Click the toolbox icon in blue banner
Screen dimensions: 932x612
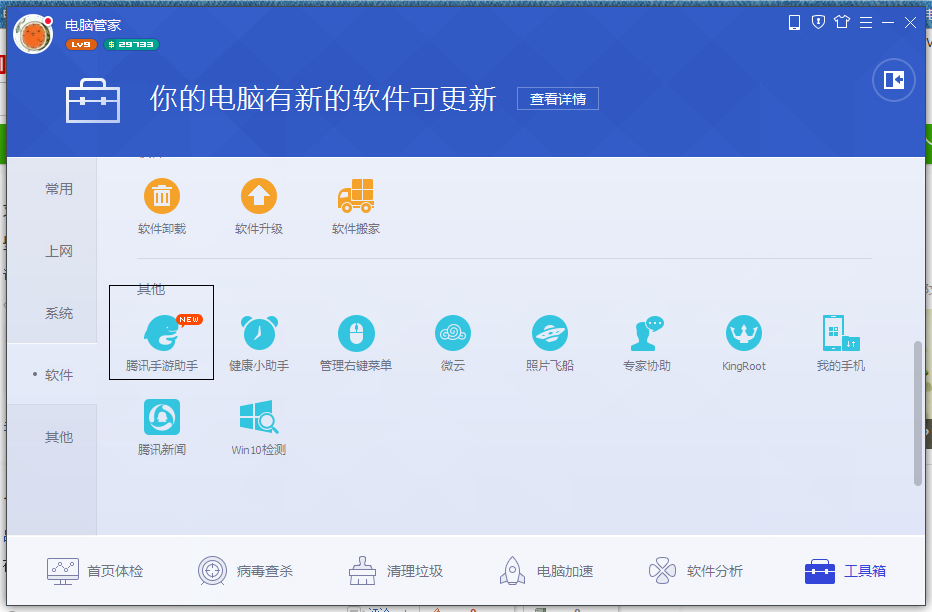tap(93, 100)
